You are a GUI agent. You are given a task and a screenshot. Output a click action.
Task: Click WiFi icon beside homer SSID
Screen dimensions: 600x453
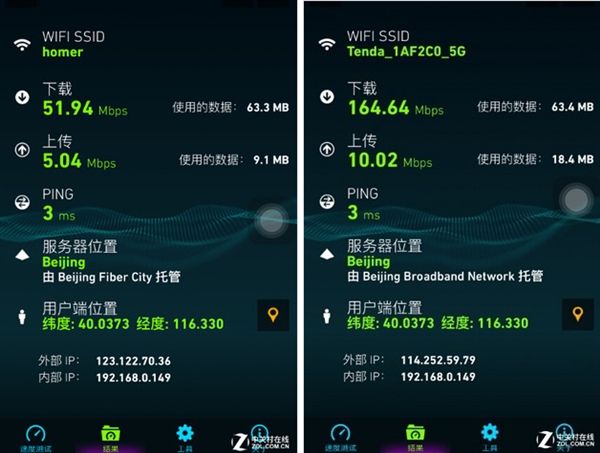tap(21, 45)
